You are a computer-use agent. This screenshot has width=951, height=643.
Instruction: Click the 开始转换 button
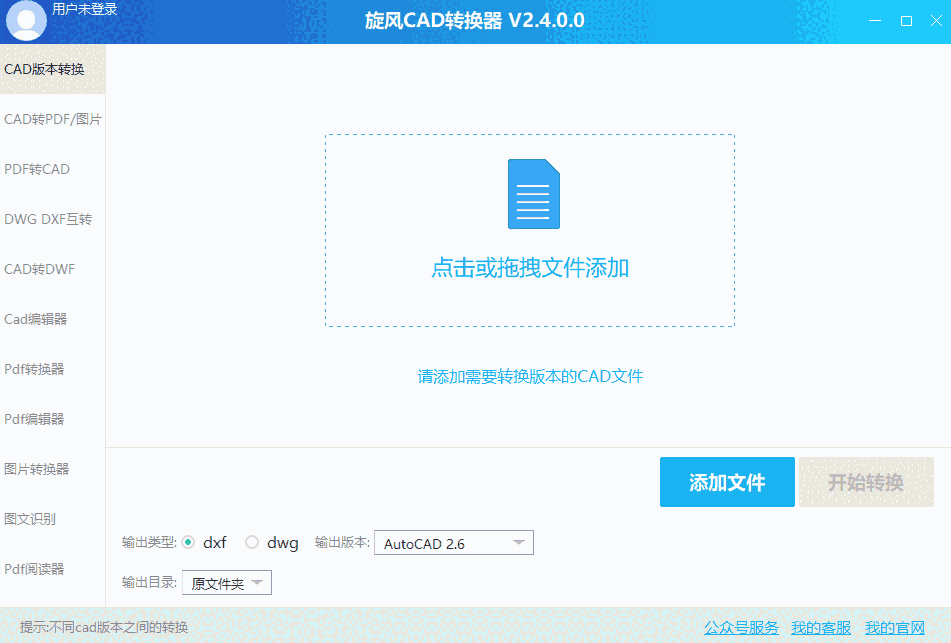pyautogui.click(x=866, y=482)
